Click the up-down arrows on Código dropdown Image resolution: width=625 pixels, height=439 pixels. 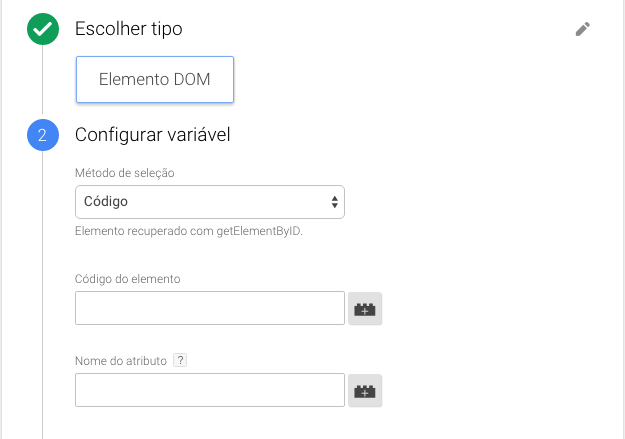pos(334,202)
